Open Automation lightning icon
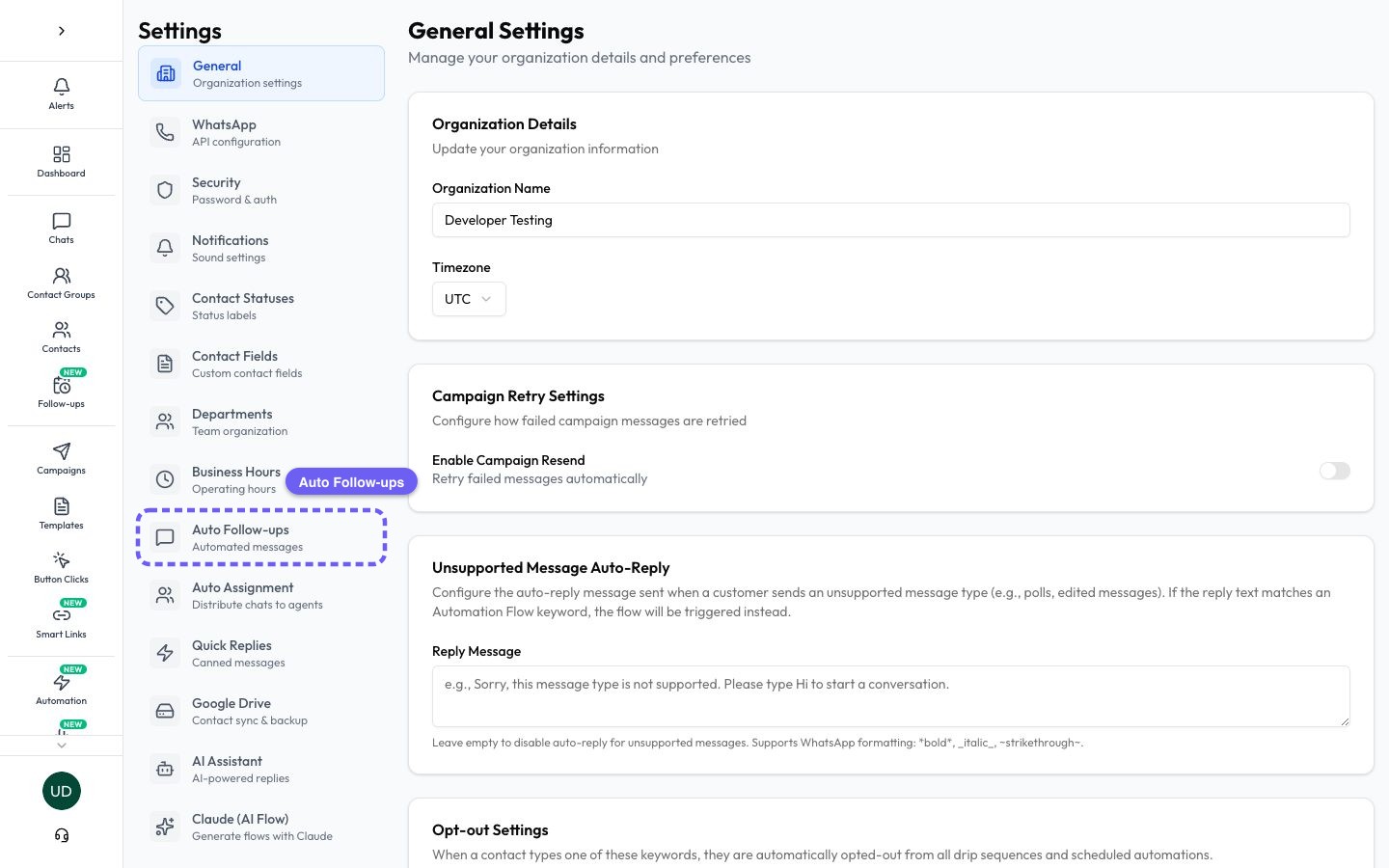1389x868 pixels. click(x=61, y=682)
